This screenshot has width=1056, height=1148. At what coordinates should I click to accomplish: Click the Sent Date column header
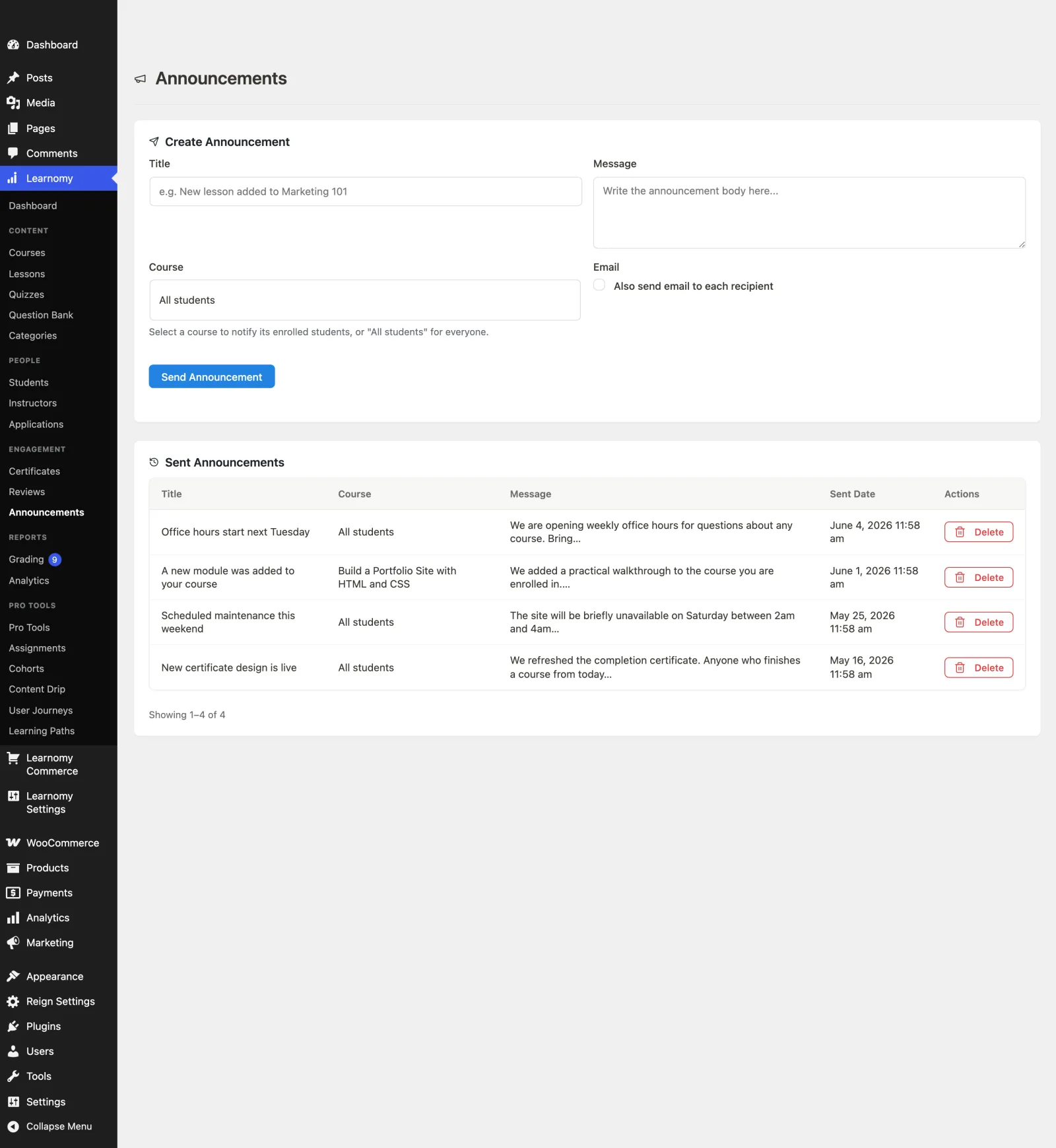pos(852,494)
